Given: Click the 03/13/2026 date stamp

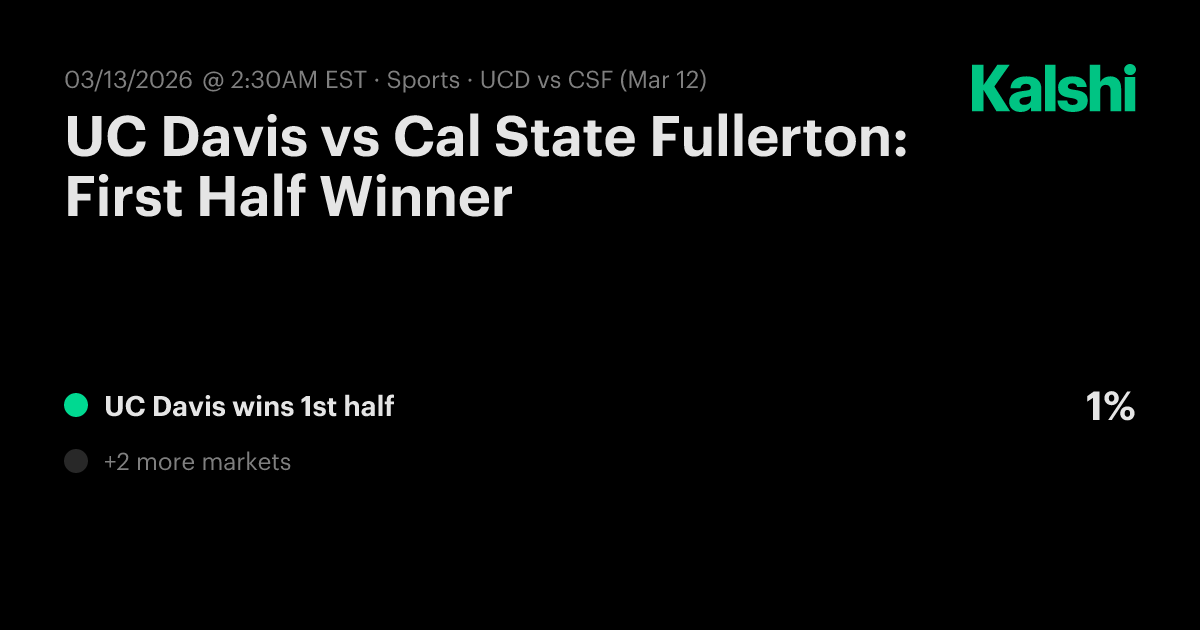Looking at the screenshot, I should click(128, 81).
